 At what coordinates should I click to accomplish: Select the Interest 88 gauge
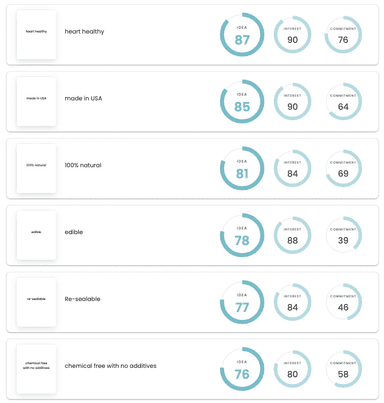pyautogui.click(x=292, y=235)
